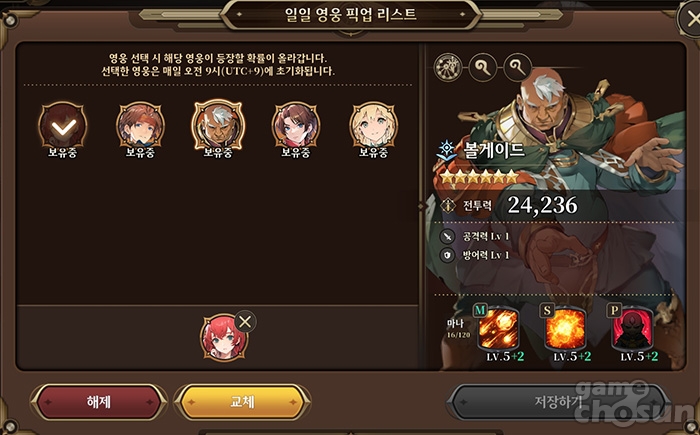Open the M meteor skill icon
Image resolution: width=700 pixels, height=435 pixels.
(498, 329)
